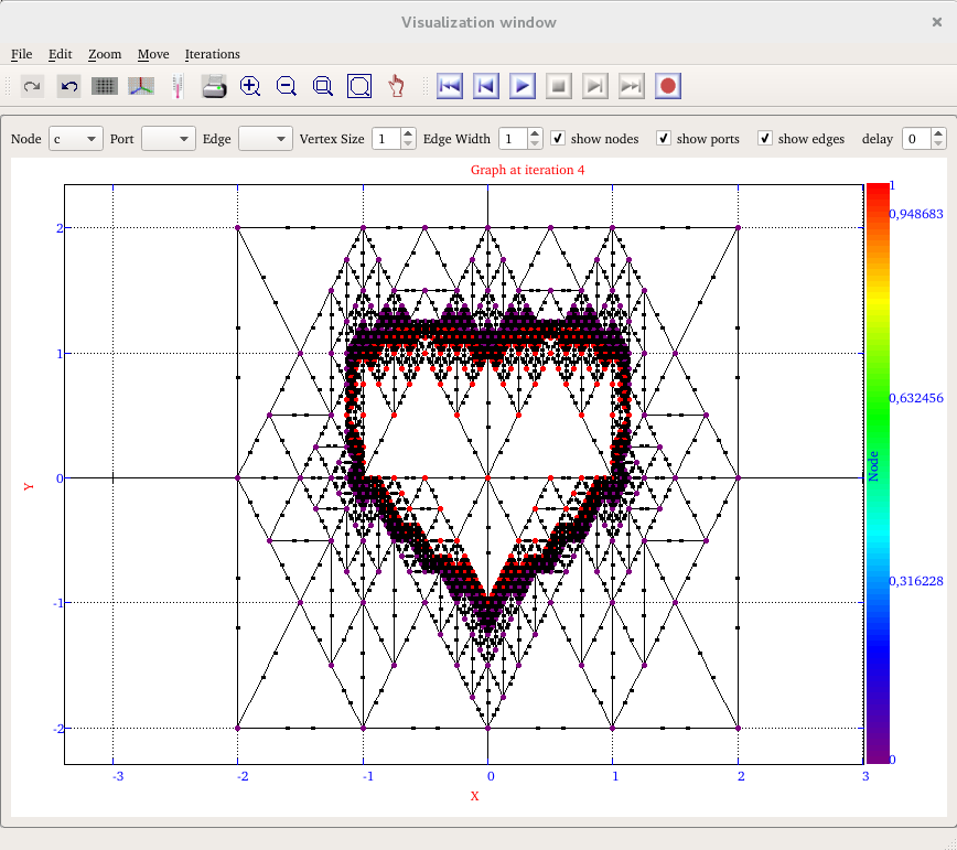Click the printer icon to print
The height and width of the screenshot is (850, 957).
point(214,87)
